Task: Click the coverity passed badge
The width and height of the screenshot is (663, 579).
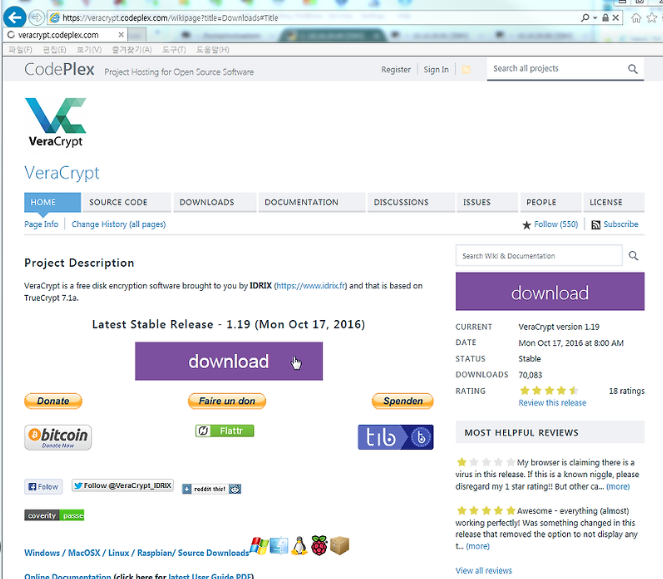Action: tap(54, 515)
